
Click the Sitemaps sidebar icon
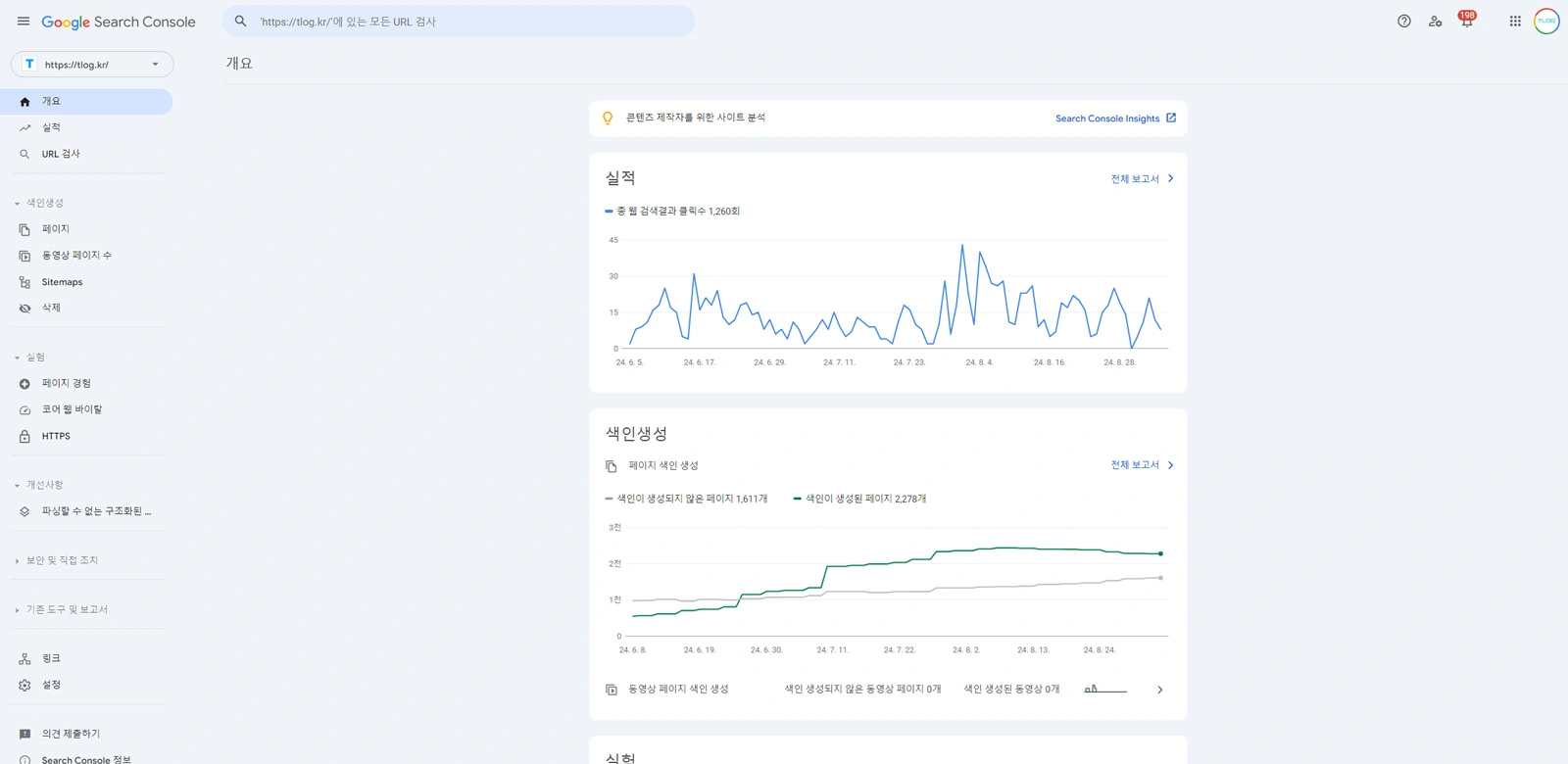[x=24, y=282]
